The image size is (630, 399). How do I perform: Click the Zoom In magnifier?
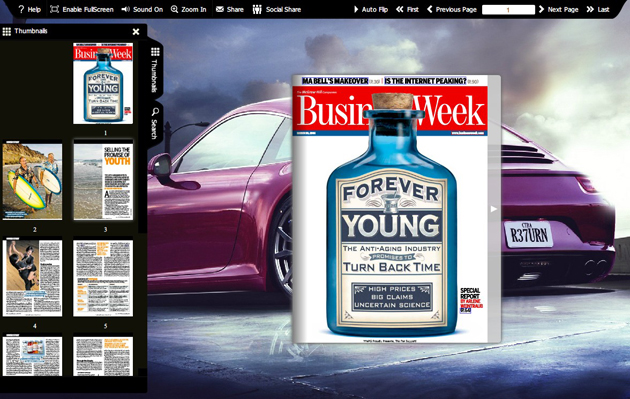click(188, 9)
